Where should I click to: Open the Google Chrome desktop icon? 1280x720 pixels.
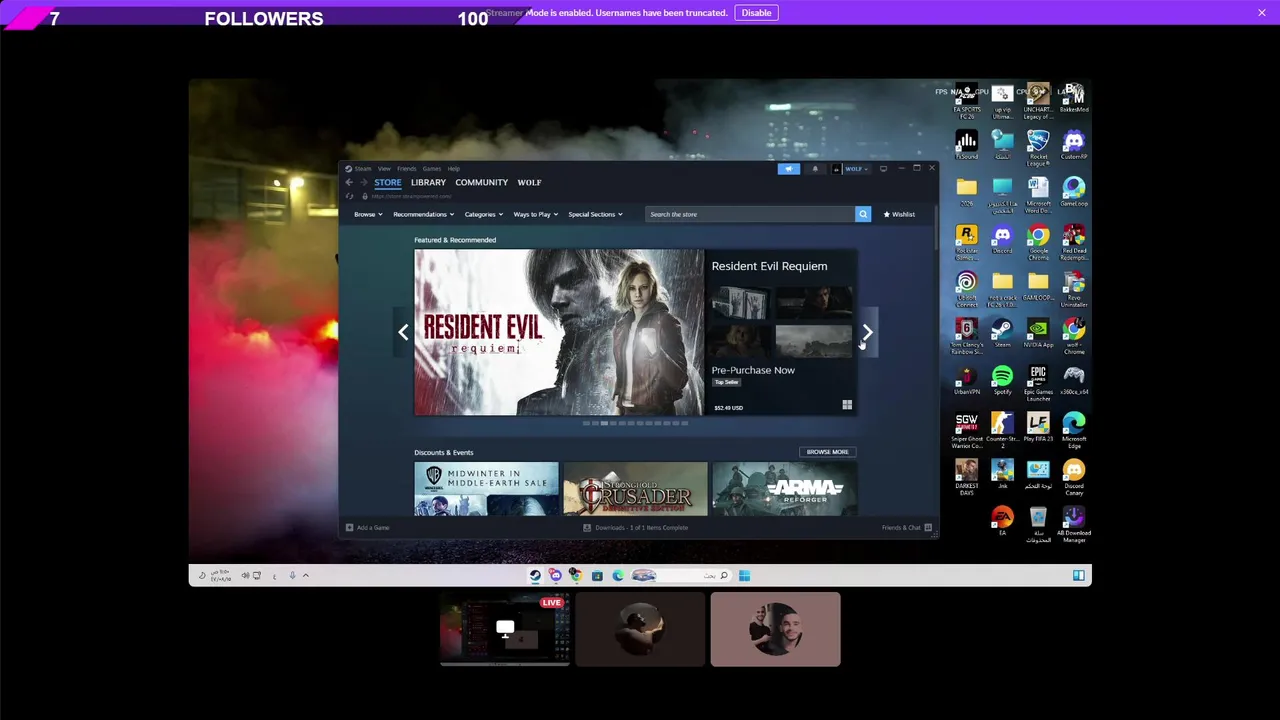(x=1038, y=242)
